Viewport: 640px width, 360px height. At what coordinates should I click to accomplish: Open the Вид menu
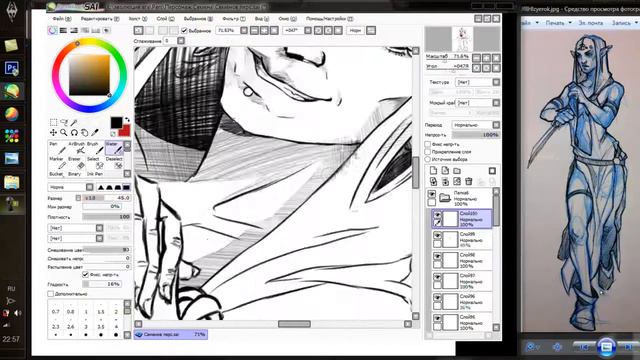(262, 19)
